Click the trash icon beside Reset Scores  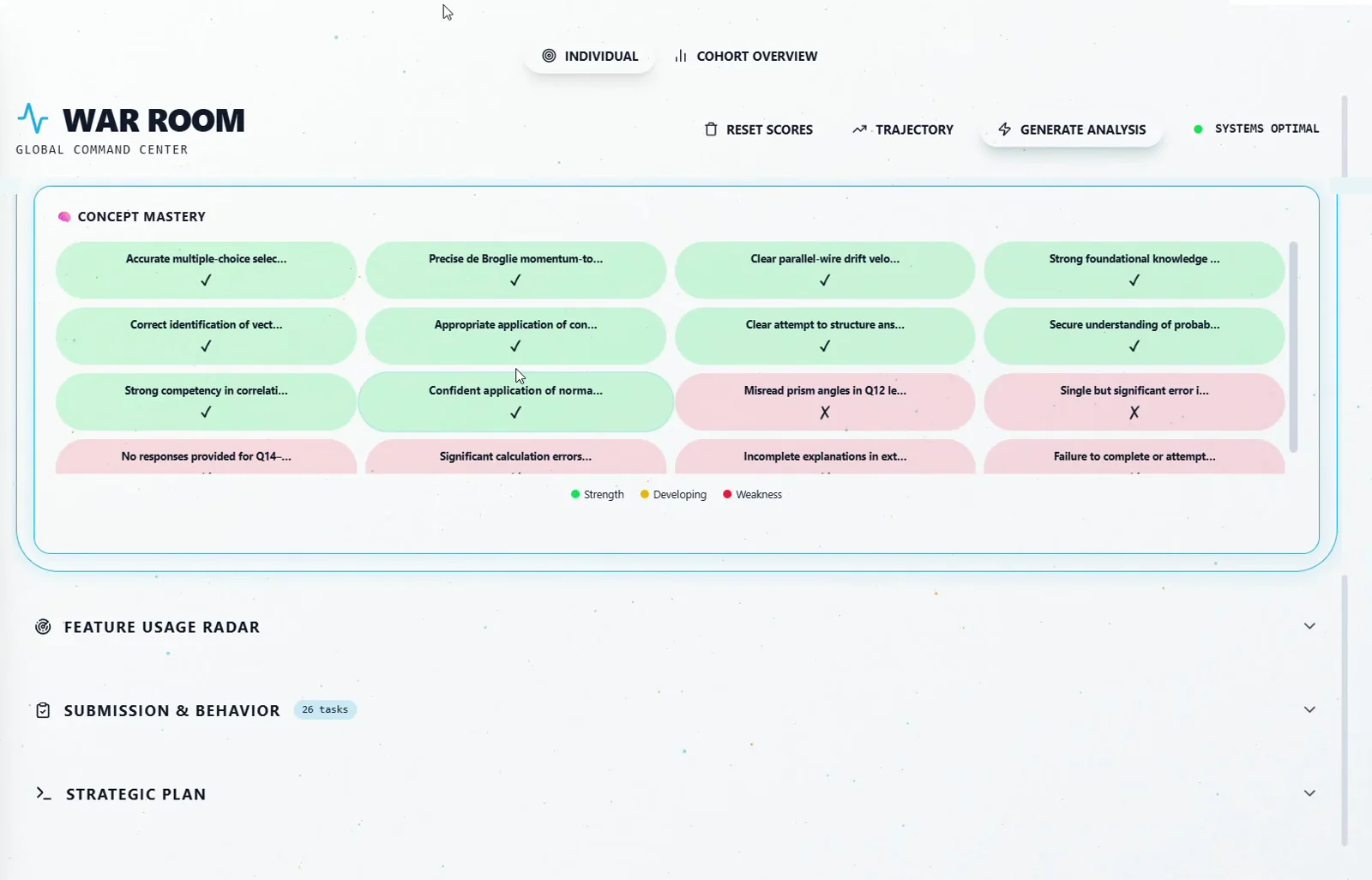[711, 130]
